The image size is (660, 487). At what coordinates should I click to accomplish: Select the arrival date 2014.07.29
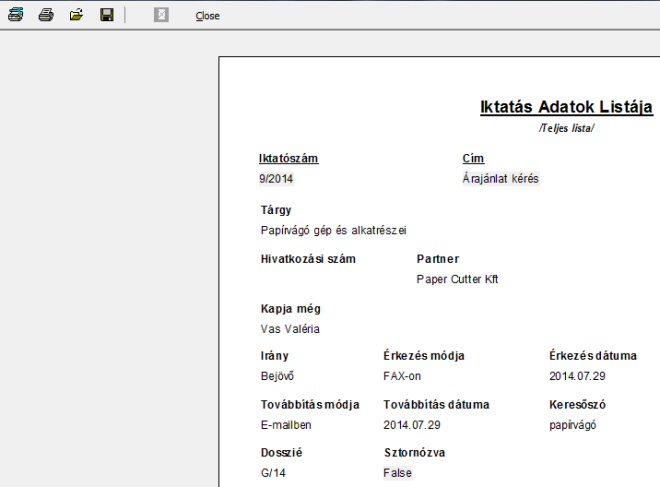pyautogui.click(x=577, y=376)
